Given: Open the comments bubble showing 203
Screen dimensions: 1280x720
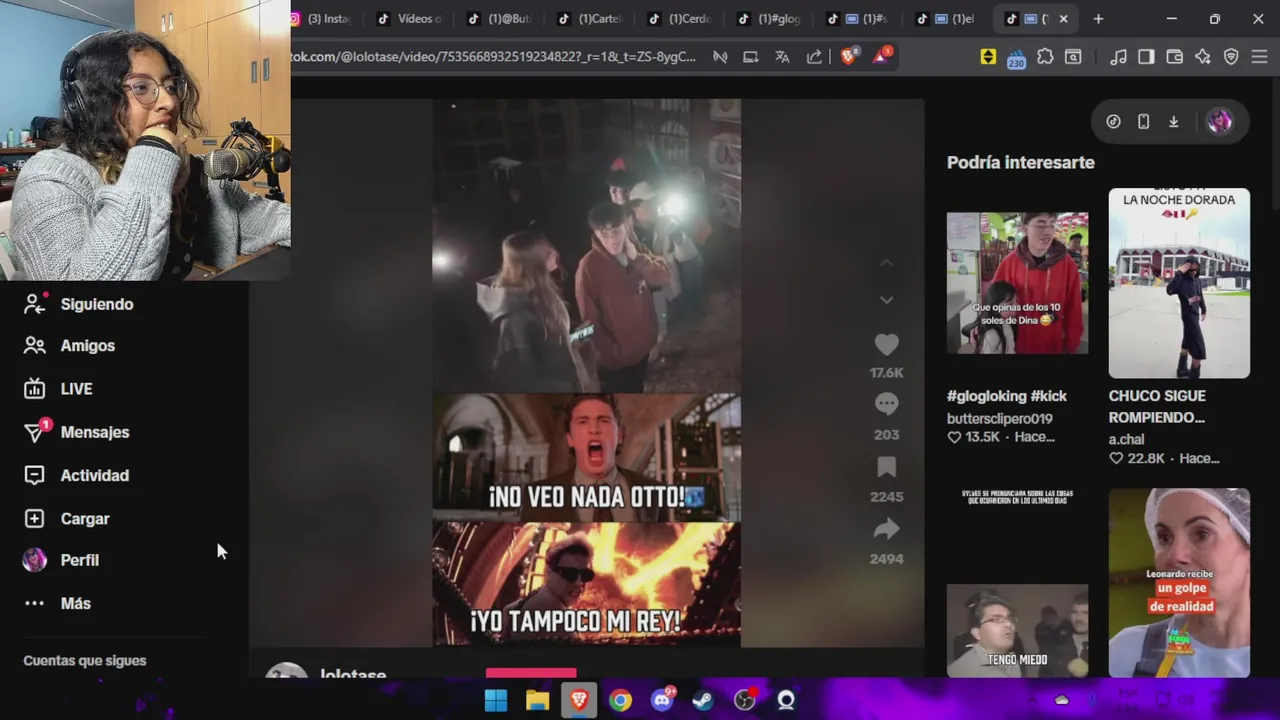Looking at the screenshot, I should point(886,404).
